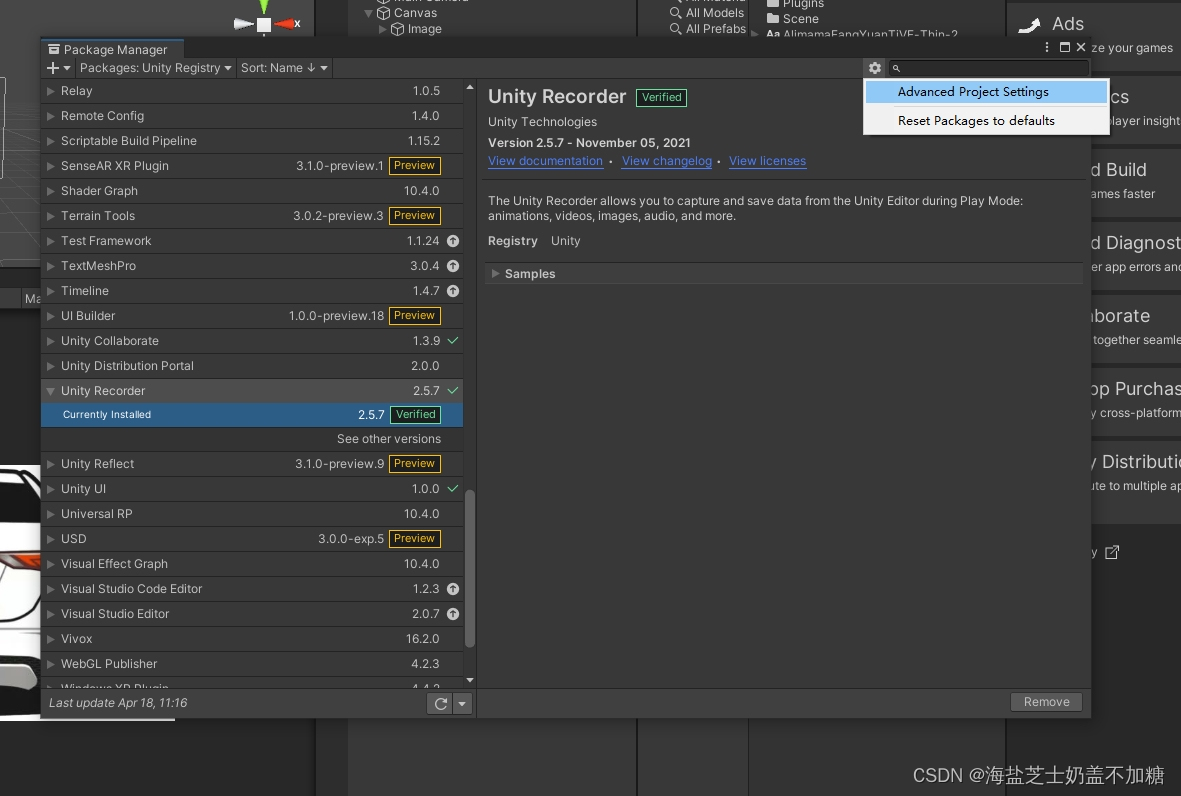Click the Canvas icon in the hierarchy
This screenshot has width=1181, height=796.
[x=384, y=12]
